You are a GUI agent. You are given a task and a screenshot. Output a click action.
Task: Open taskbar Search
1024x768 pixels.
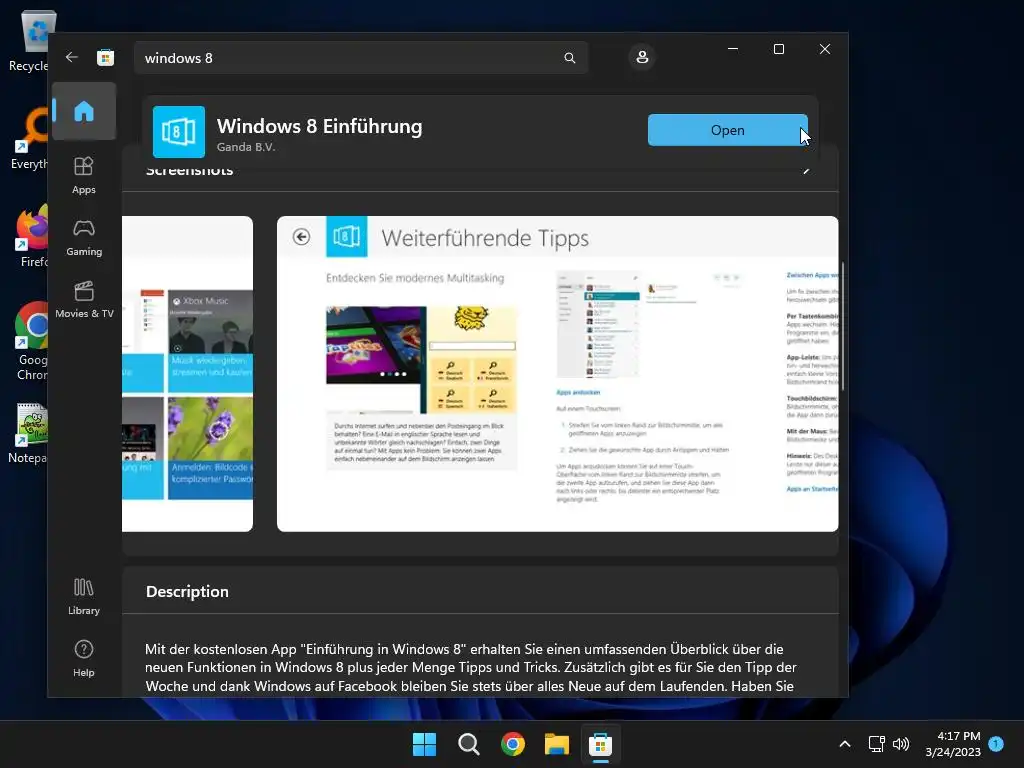[469, 744]
